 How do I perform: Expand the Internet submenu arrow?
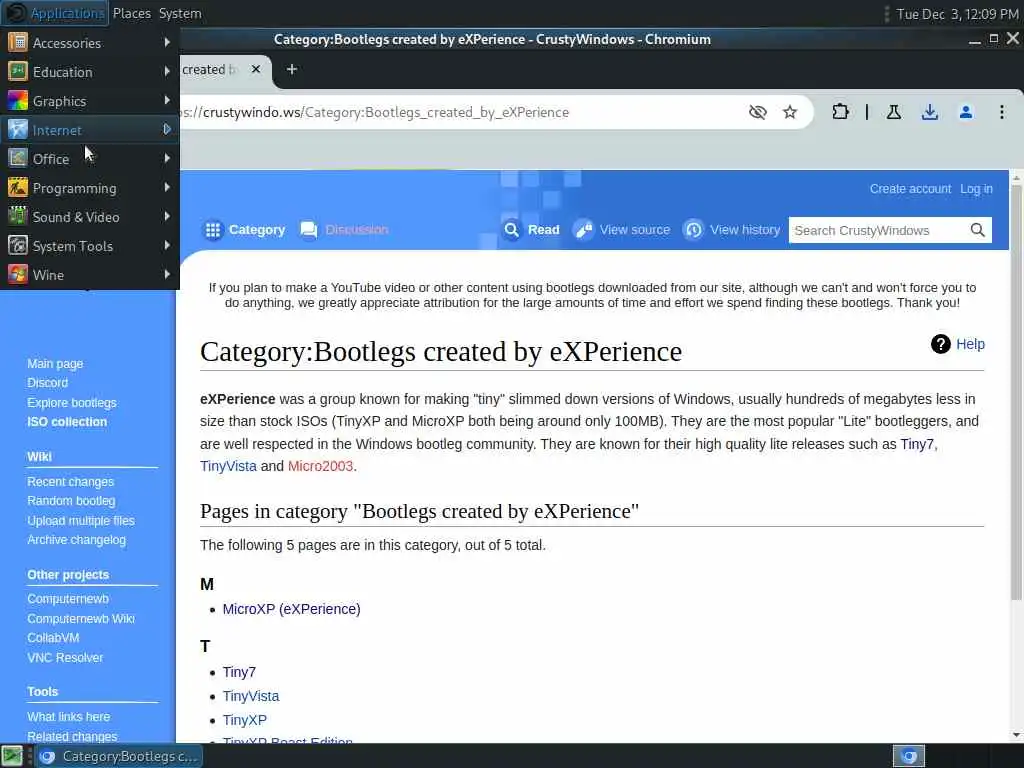point(167,129)
